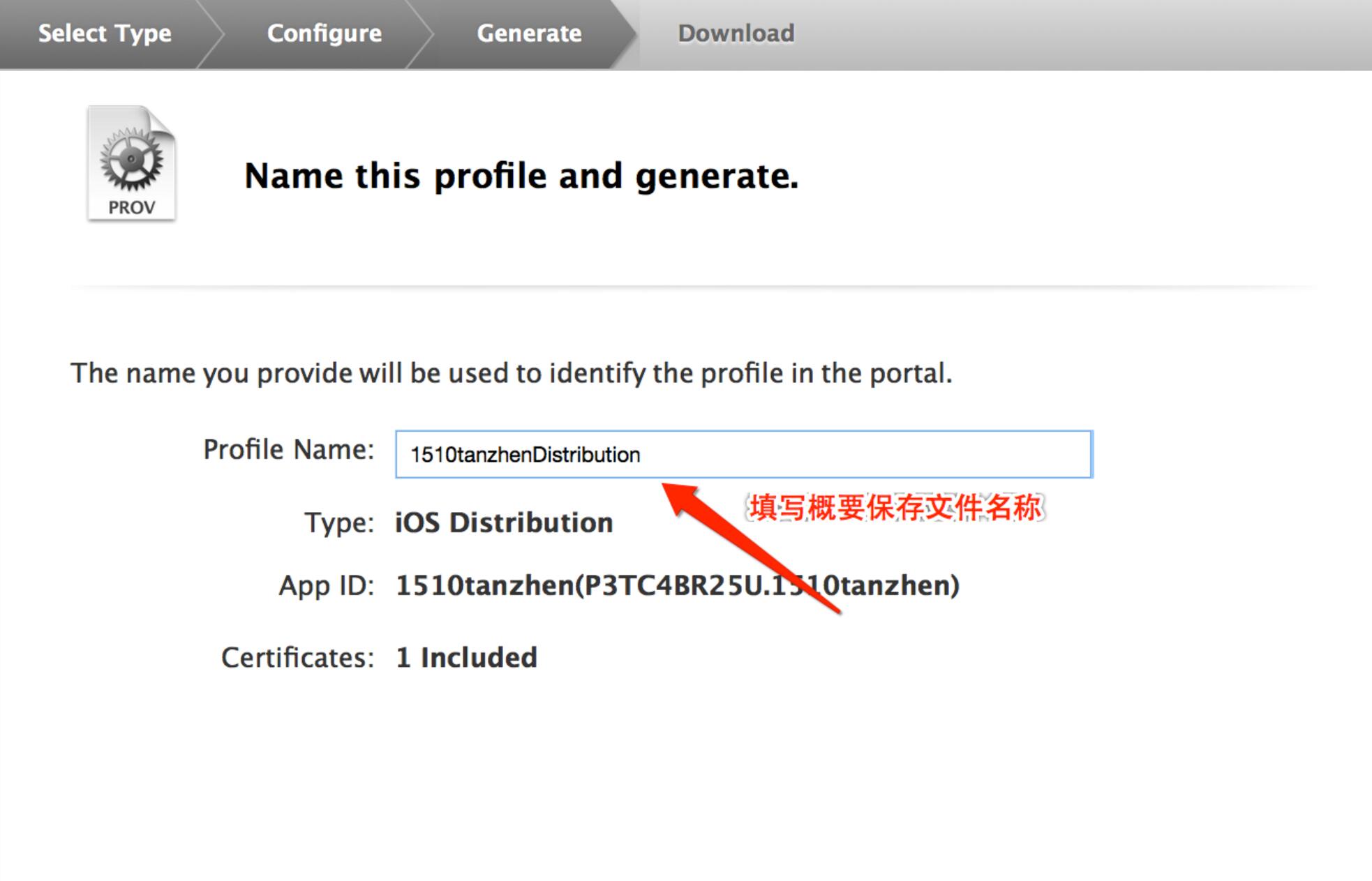Image resolution: width=1372 pixels, height=881 pixels.
Task: Click the 'App ID:' label
Action: coord(327,585)
